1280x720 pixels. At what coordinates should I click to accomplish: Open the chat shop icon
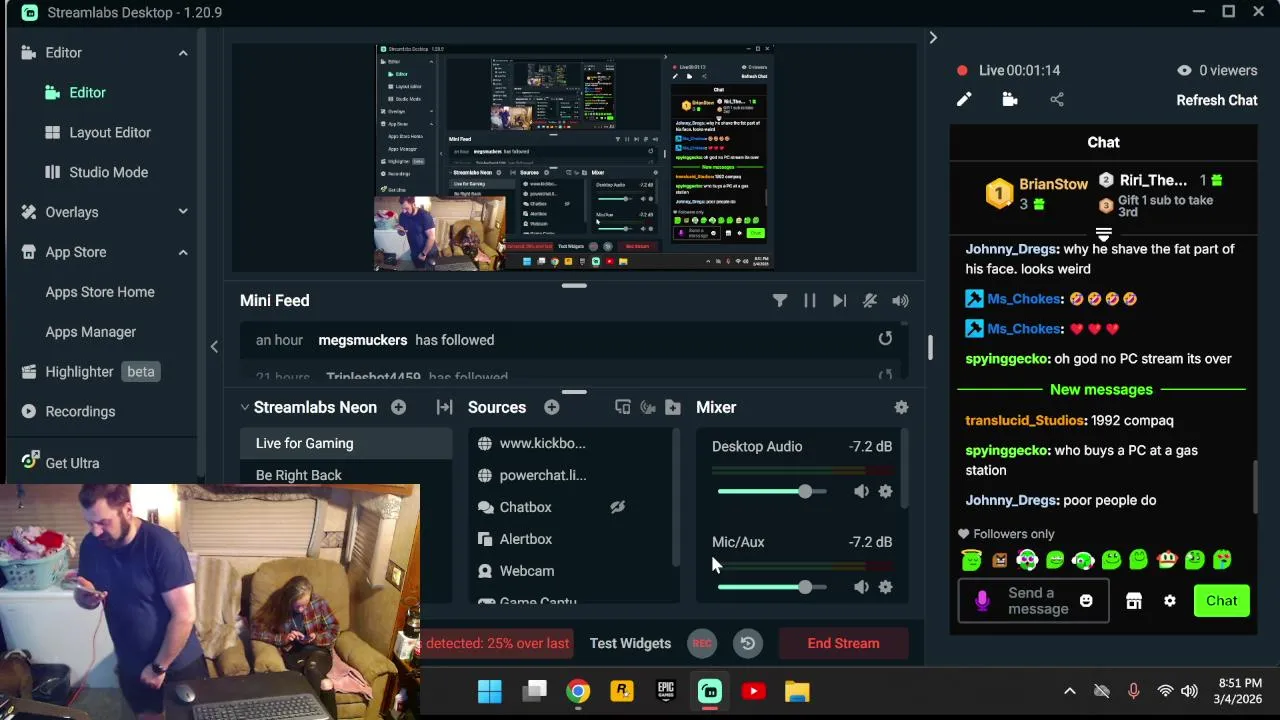(x=1134, y=601)
